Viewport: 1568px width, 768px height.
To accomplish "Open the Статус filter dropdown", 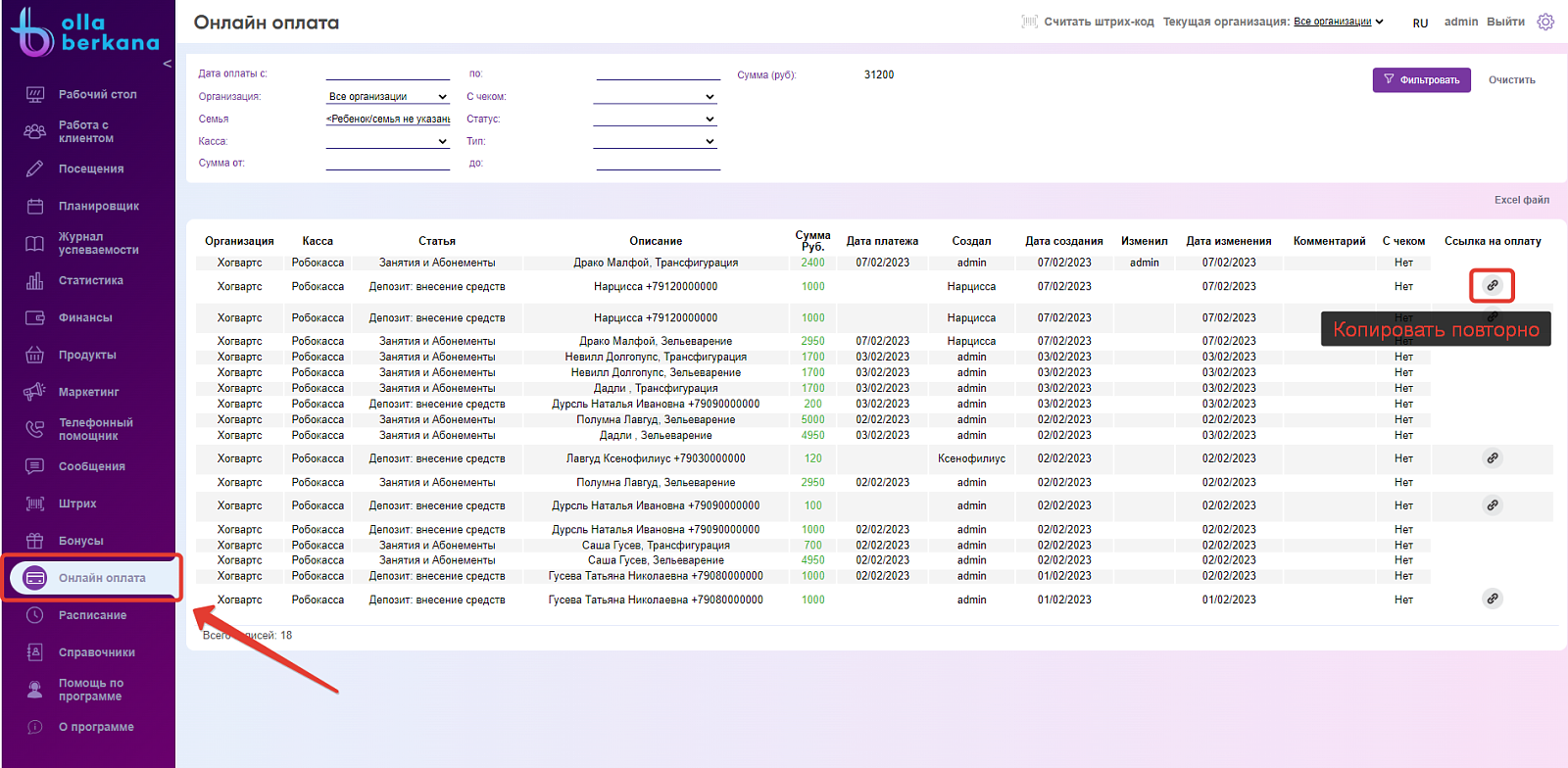I will 655,119.
